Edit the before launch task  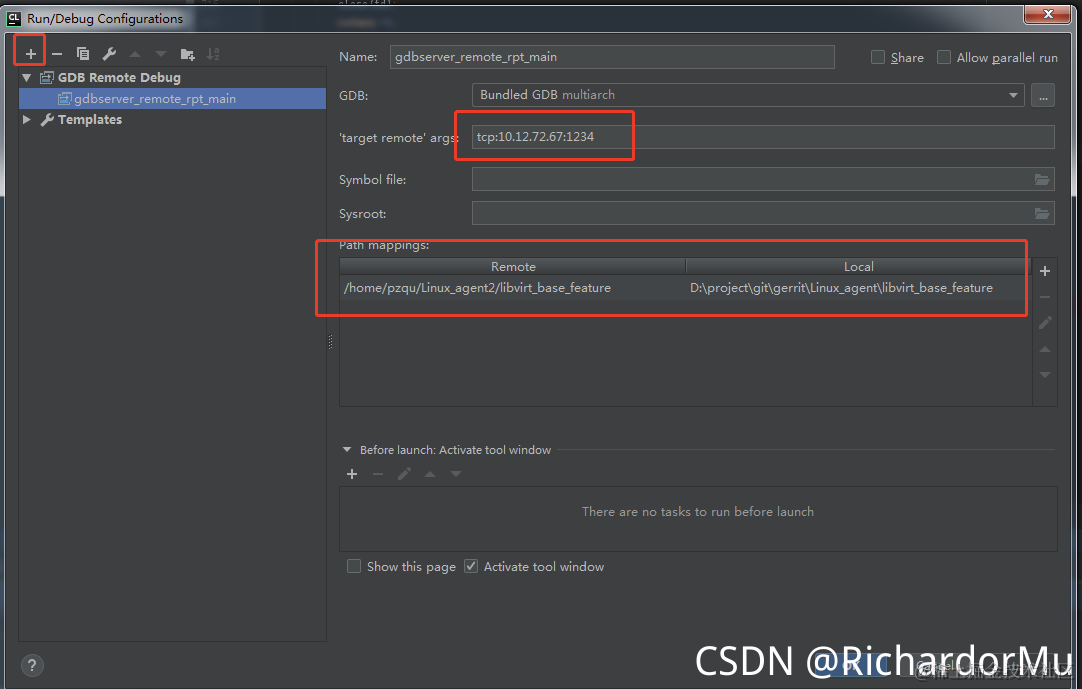(404, 474)
